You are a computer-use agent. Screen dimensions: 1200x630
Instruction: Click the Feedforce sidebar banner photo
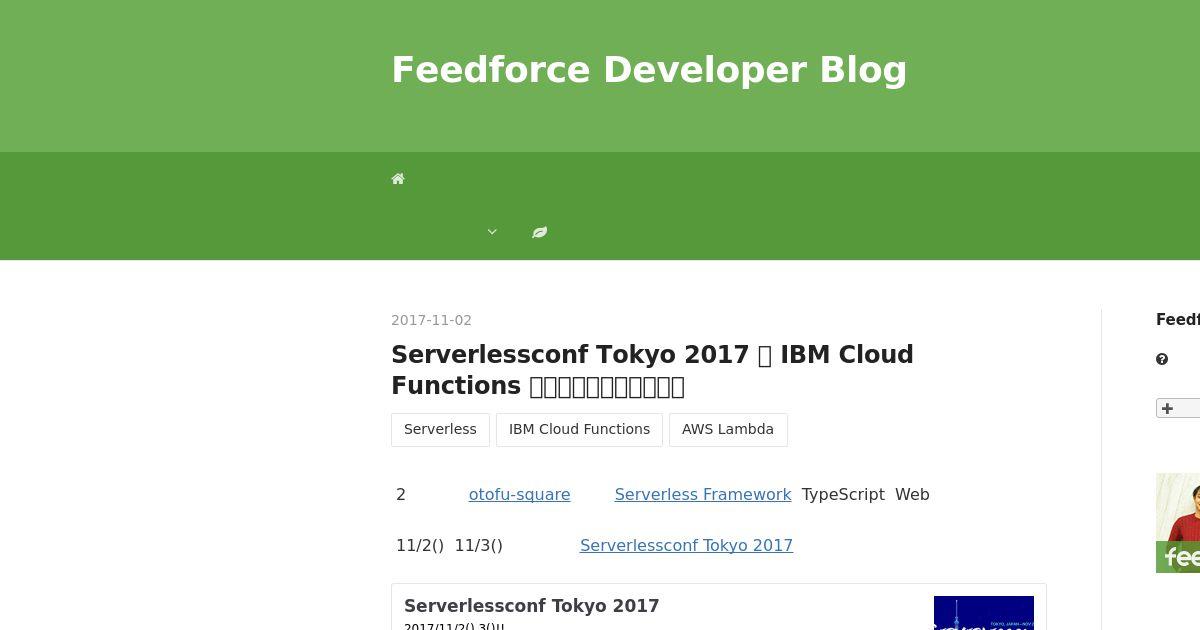[1178, 507]
